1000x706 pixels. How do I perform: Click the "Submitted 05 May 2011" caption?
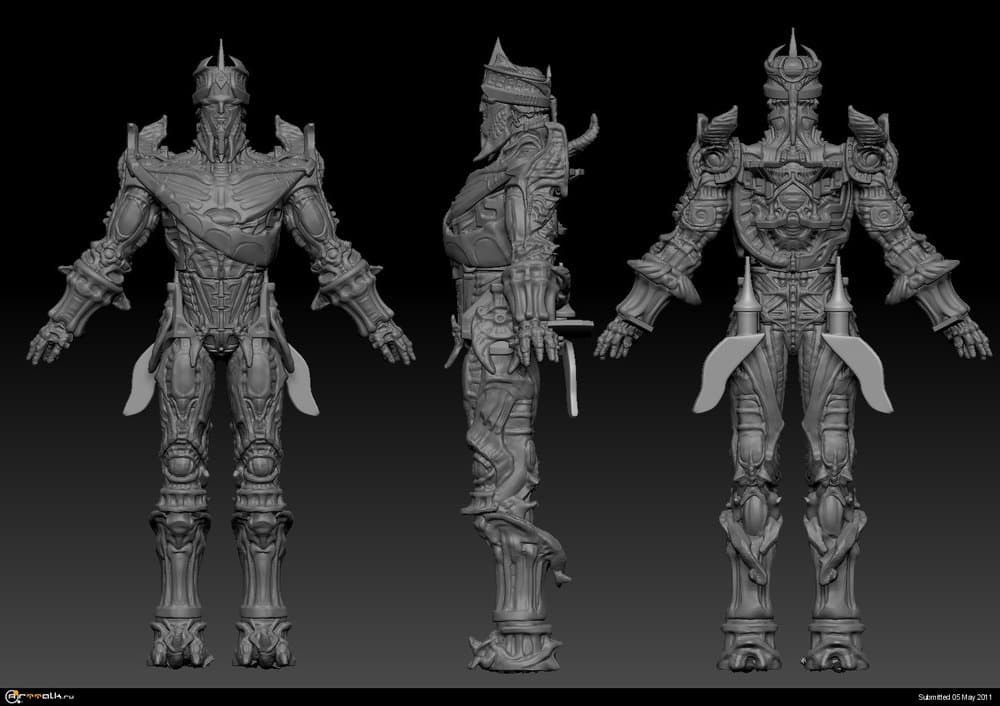point(954,696)
